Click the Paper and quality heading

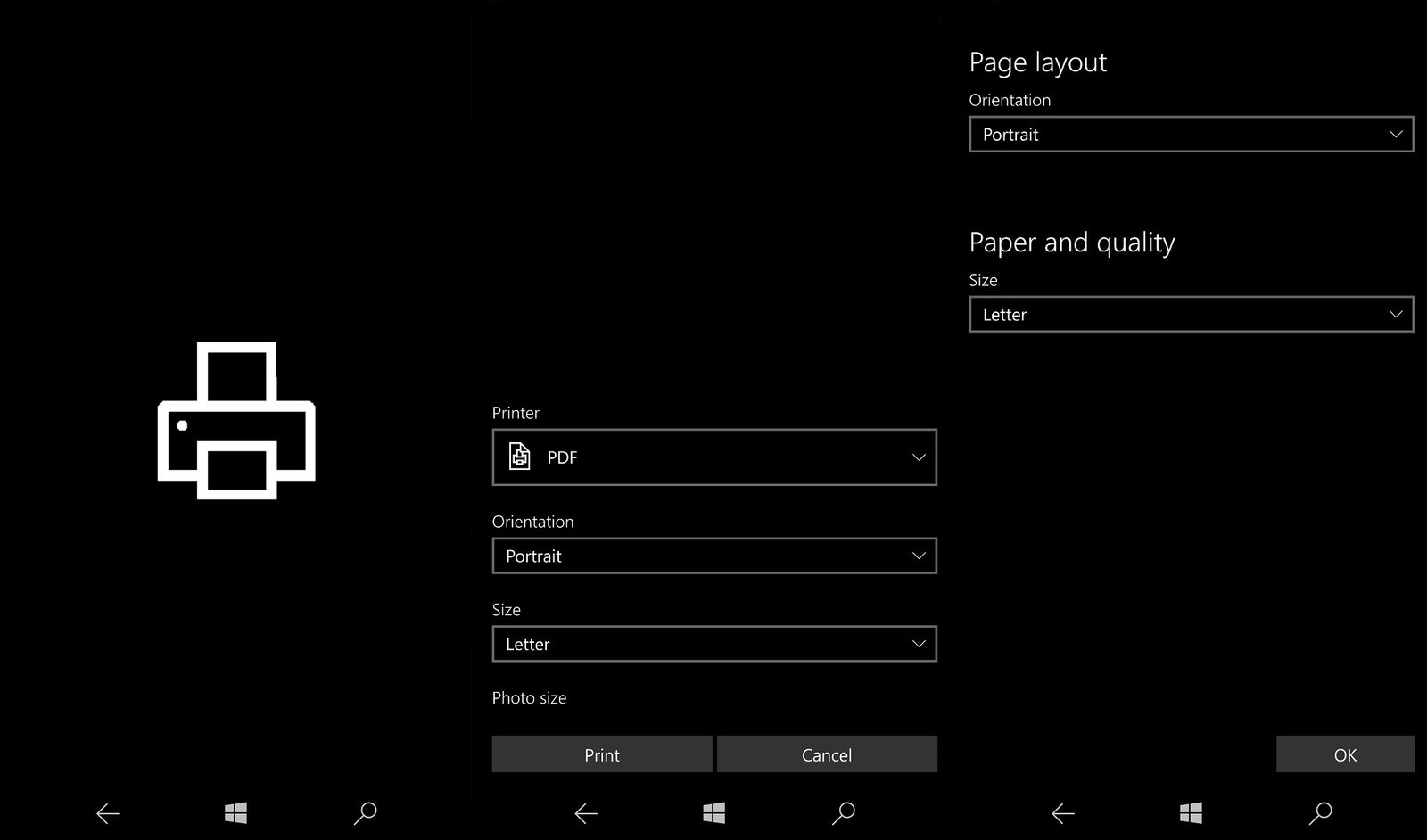click(1072, 243)
